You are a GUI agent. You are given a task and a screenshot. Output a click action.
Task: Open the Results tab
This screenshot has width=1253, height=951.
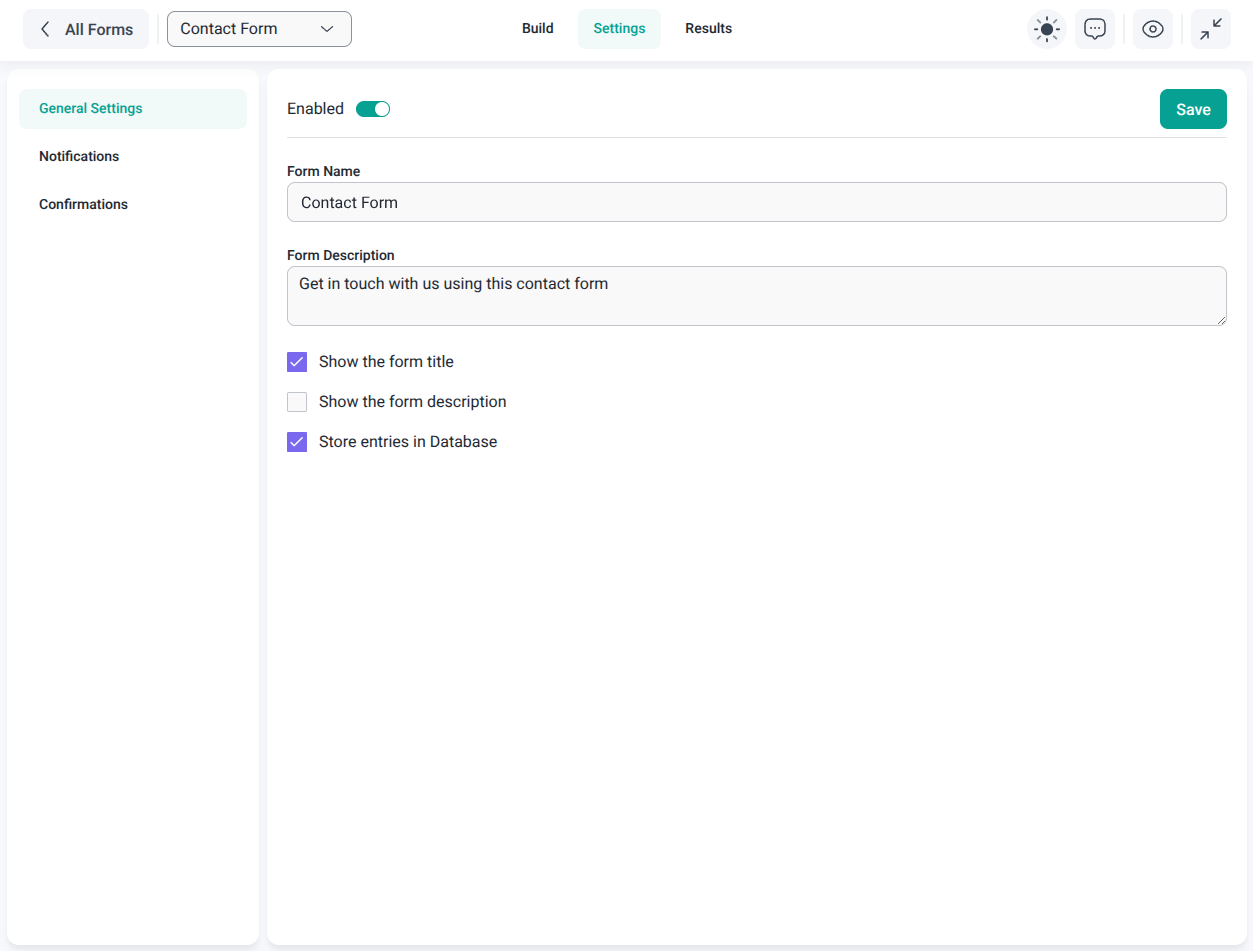[708, 28]
